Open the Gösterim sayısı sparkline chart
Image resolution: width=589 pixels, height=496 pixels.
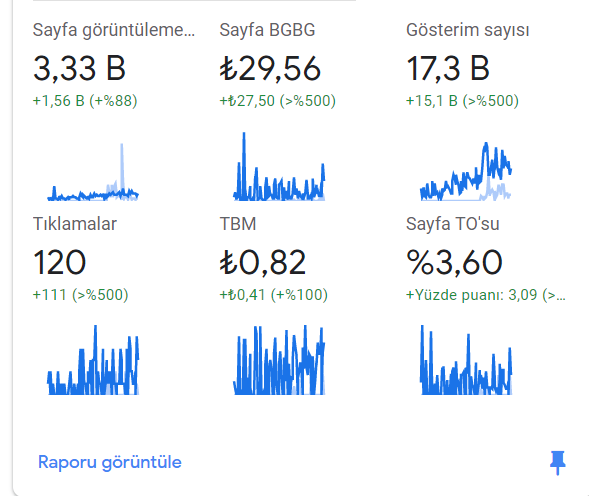[466, 171]
